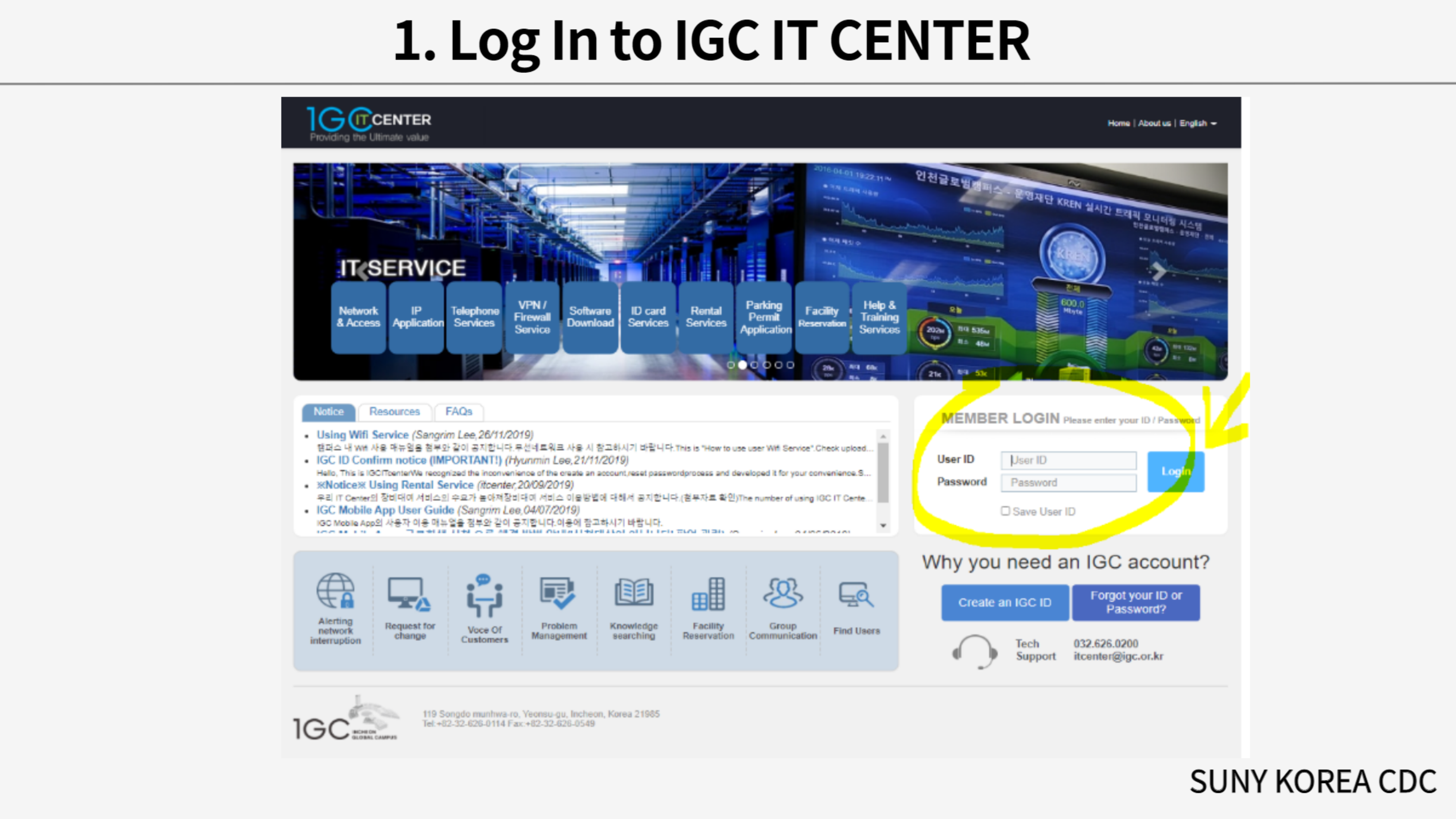Click the Find Users icon
1456x819 pixels.
pos(856,595)
